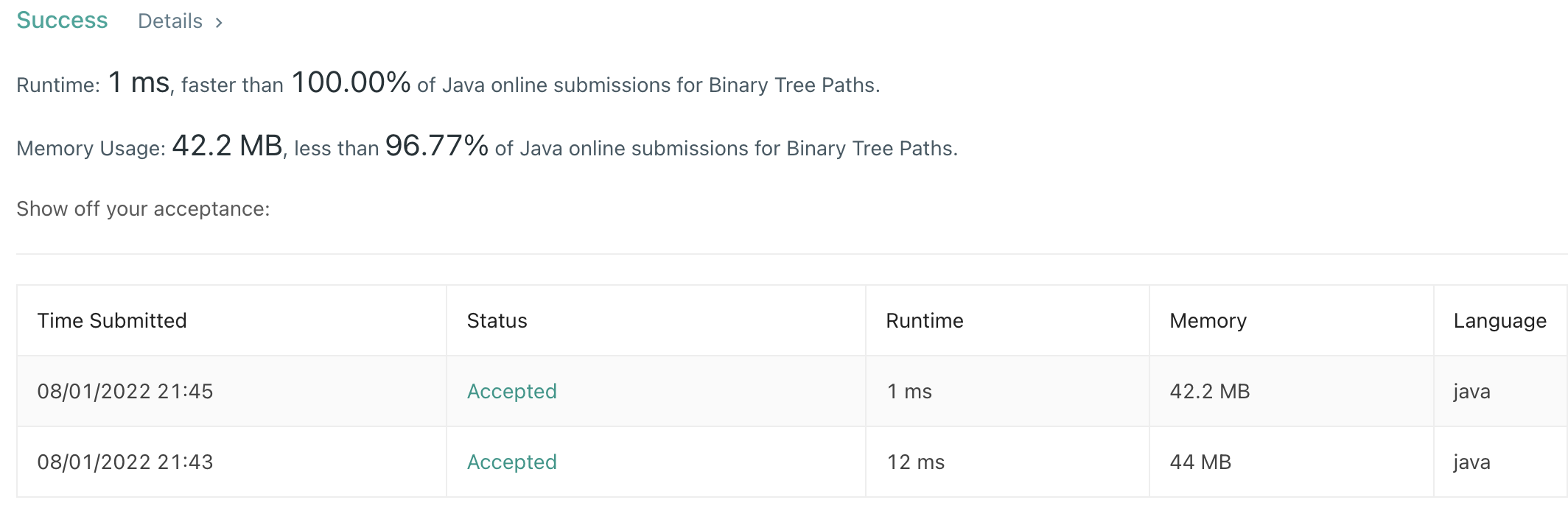Click the Status column header
Image resolution: width=1568 pixels, height=511 pixels.
click(x=497, y=320)
